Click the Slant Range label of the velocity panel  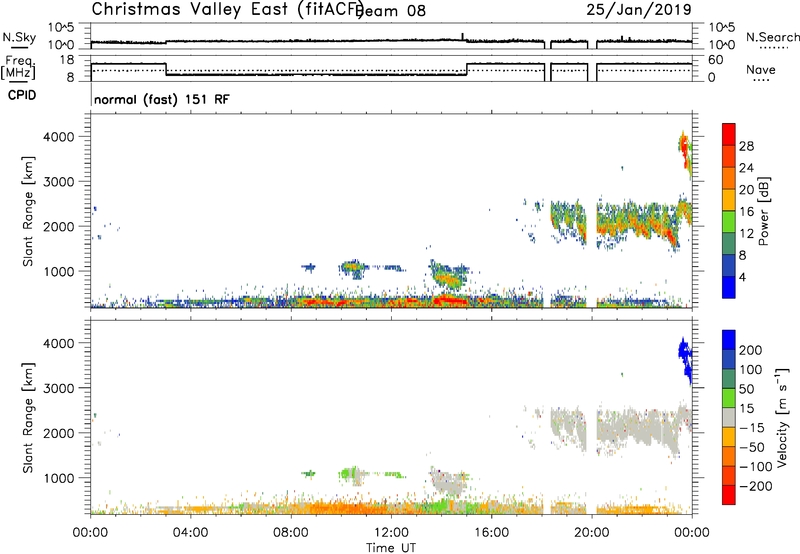point(28,418)
